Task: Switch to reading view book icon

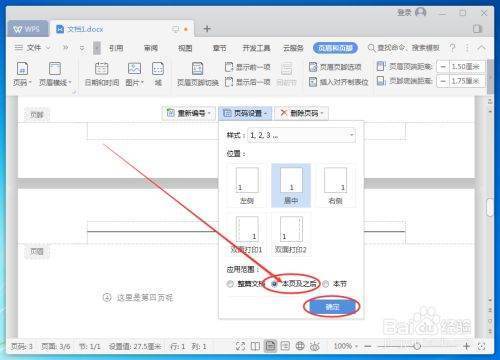Action: (255, 346)
